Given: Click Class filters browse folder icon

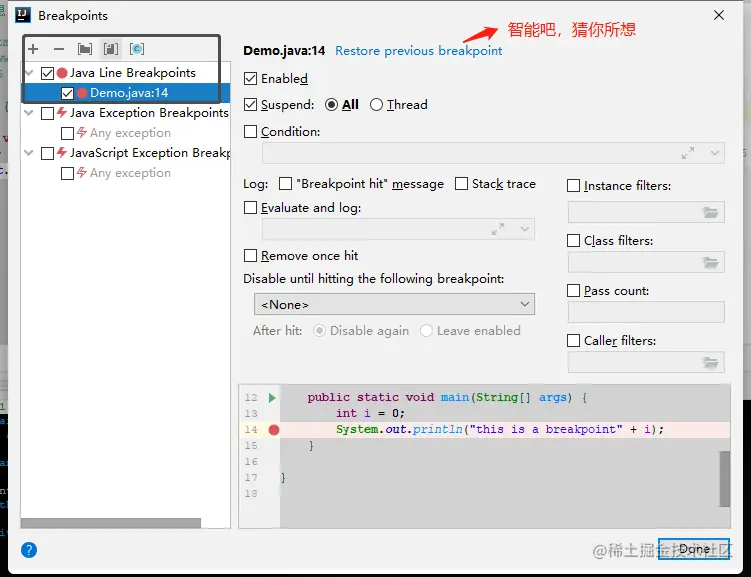Looking at the screenshot, I should click(x=710, y=262).
